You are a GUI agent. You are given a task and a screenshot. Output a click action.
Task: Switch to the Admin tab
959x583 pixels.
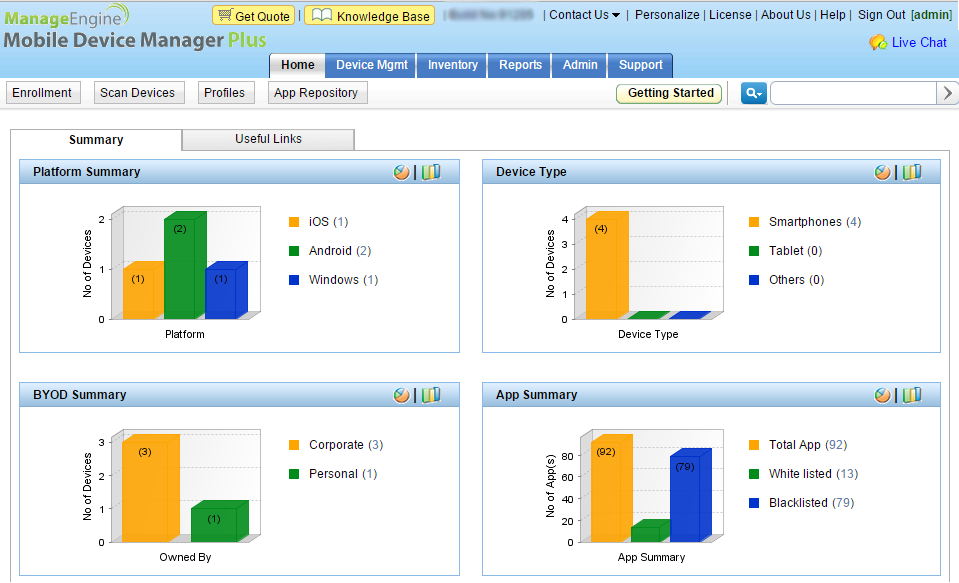click(x=580, y=65)
